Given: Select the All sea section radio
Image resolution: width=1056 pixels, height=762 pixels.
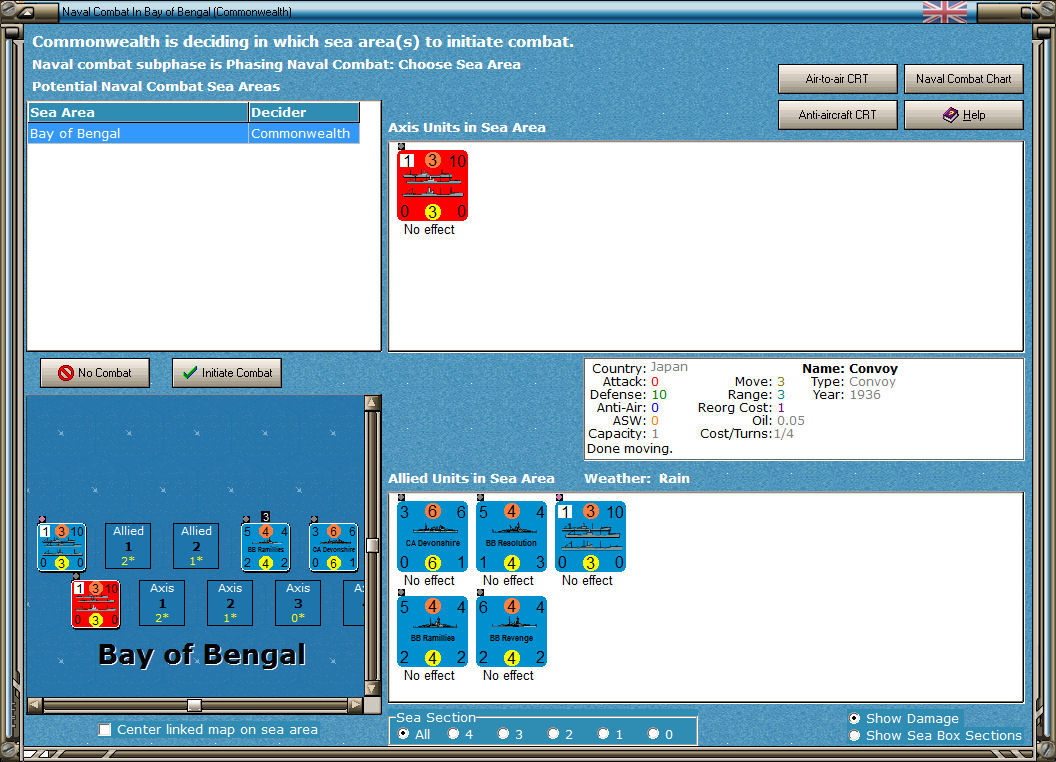Looking at the screenshot, I should click(x=403, y=734).
